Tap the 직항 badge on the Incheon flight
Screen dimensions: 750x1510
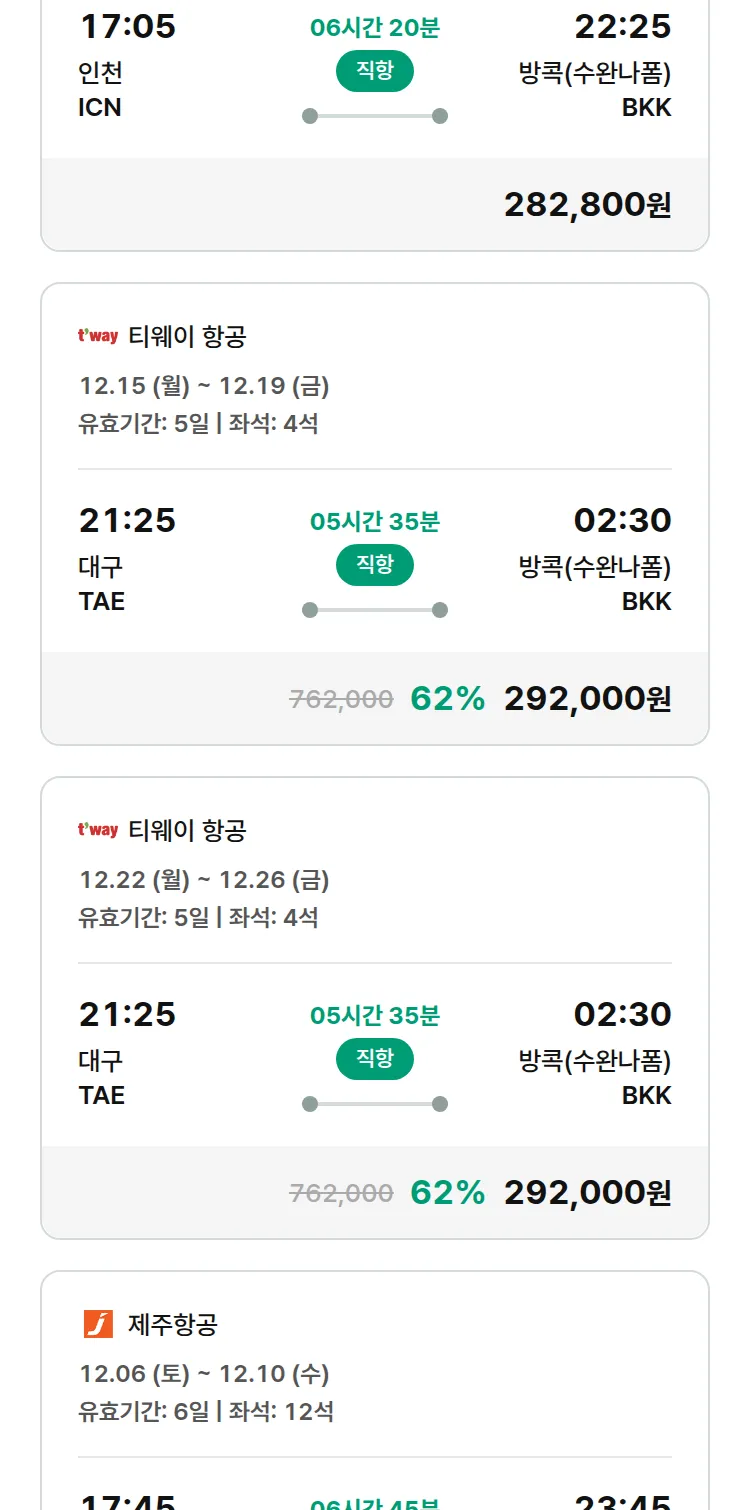pyautogui.click(x=375, y=71)
